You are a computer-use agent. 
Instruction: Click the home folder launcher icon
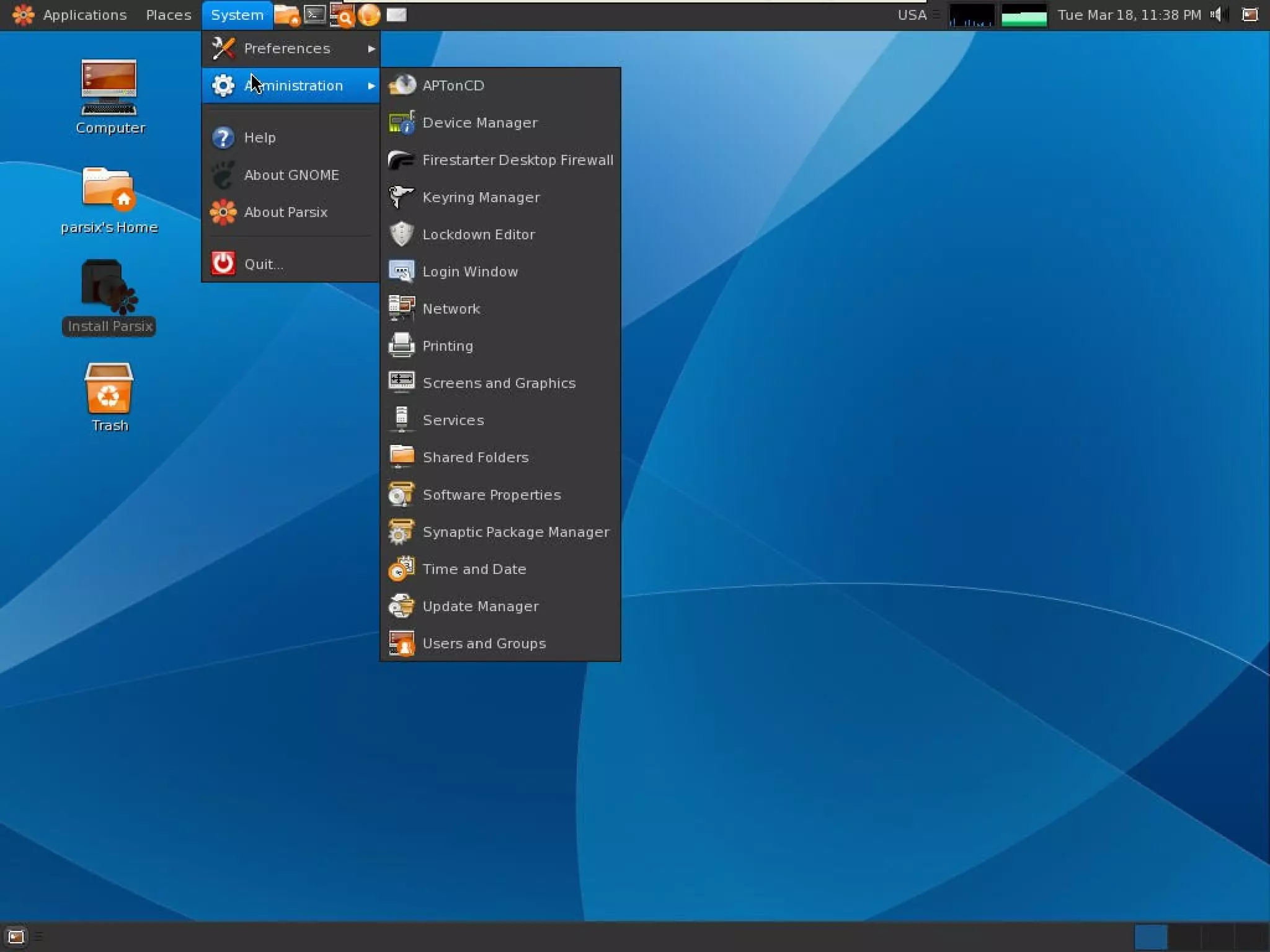click(286, 15)
